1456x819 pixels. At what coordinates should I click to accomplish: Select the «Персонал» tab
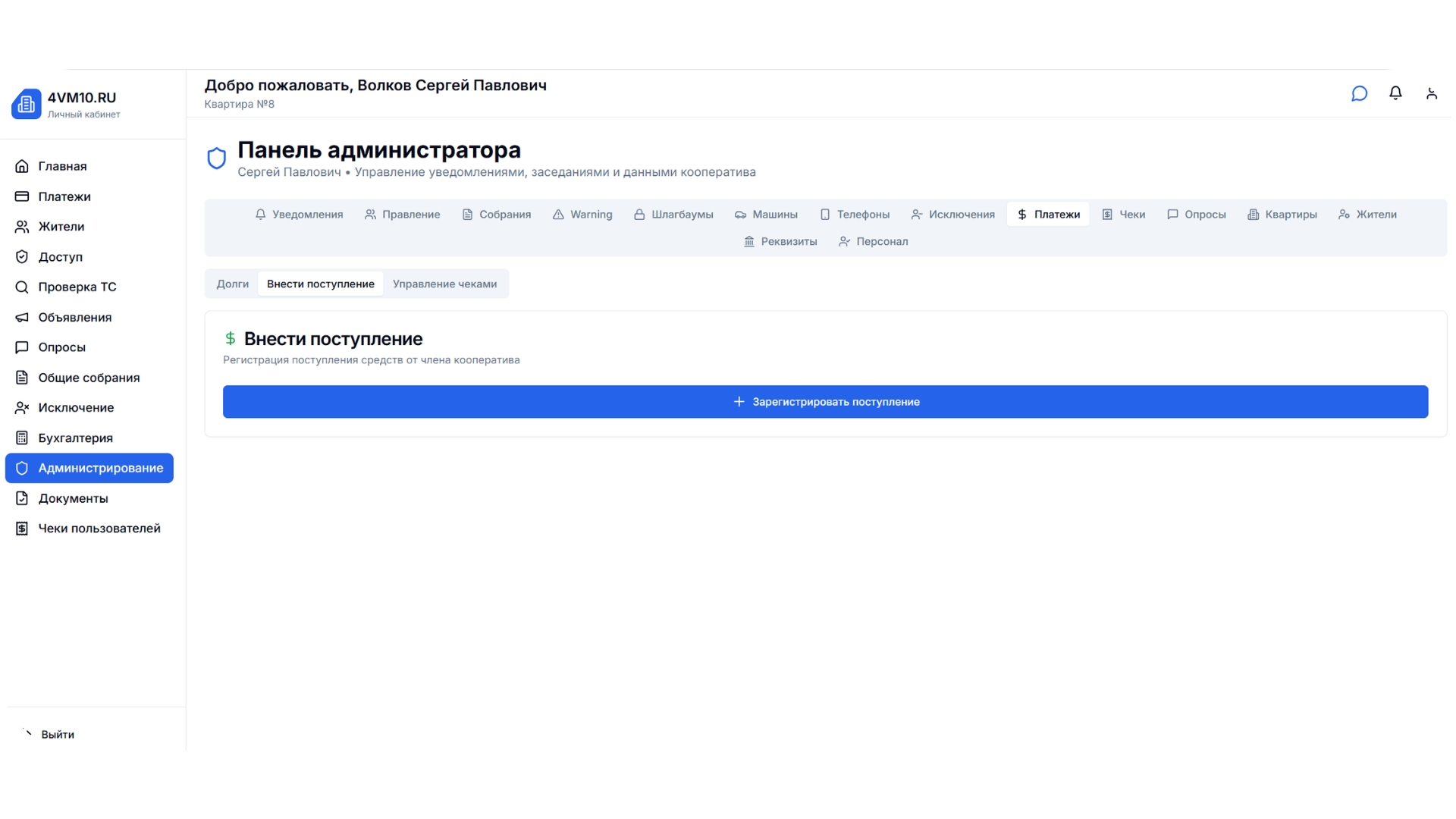coord(873,241)
